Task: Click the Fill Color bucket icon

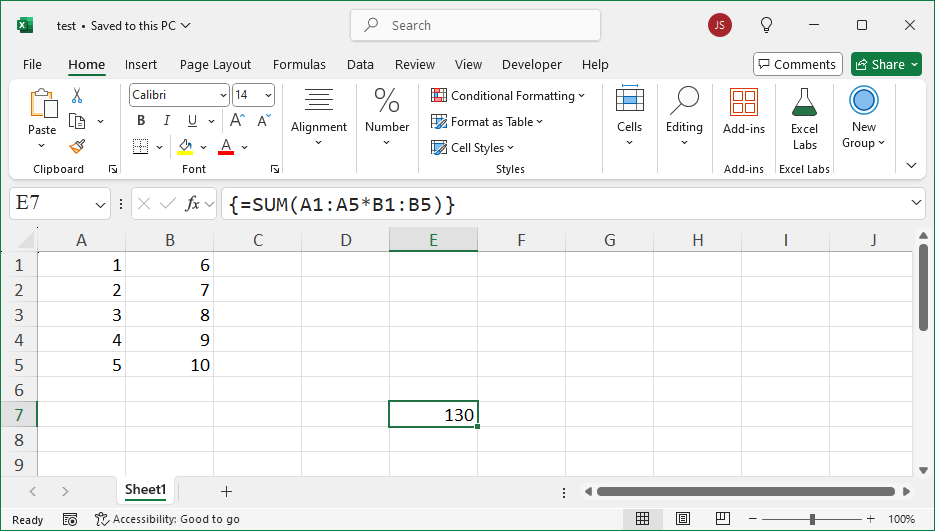Action: point(185,147)
